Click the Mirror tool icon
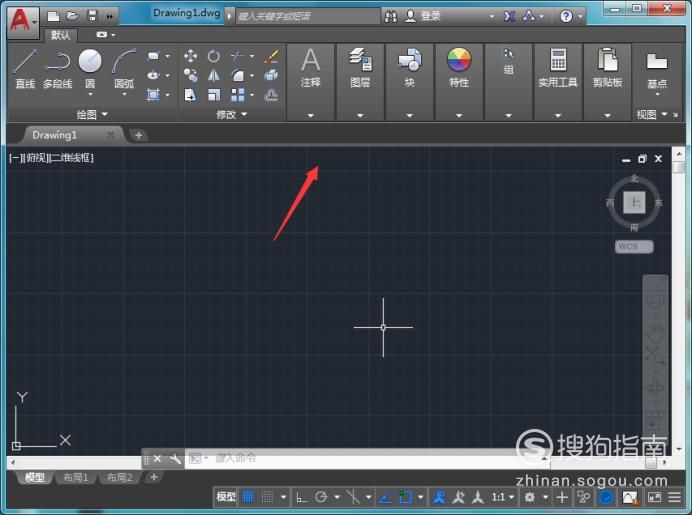The height and width of the screenshot is (515, 692). click(214, 75)
